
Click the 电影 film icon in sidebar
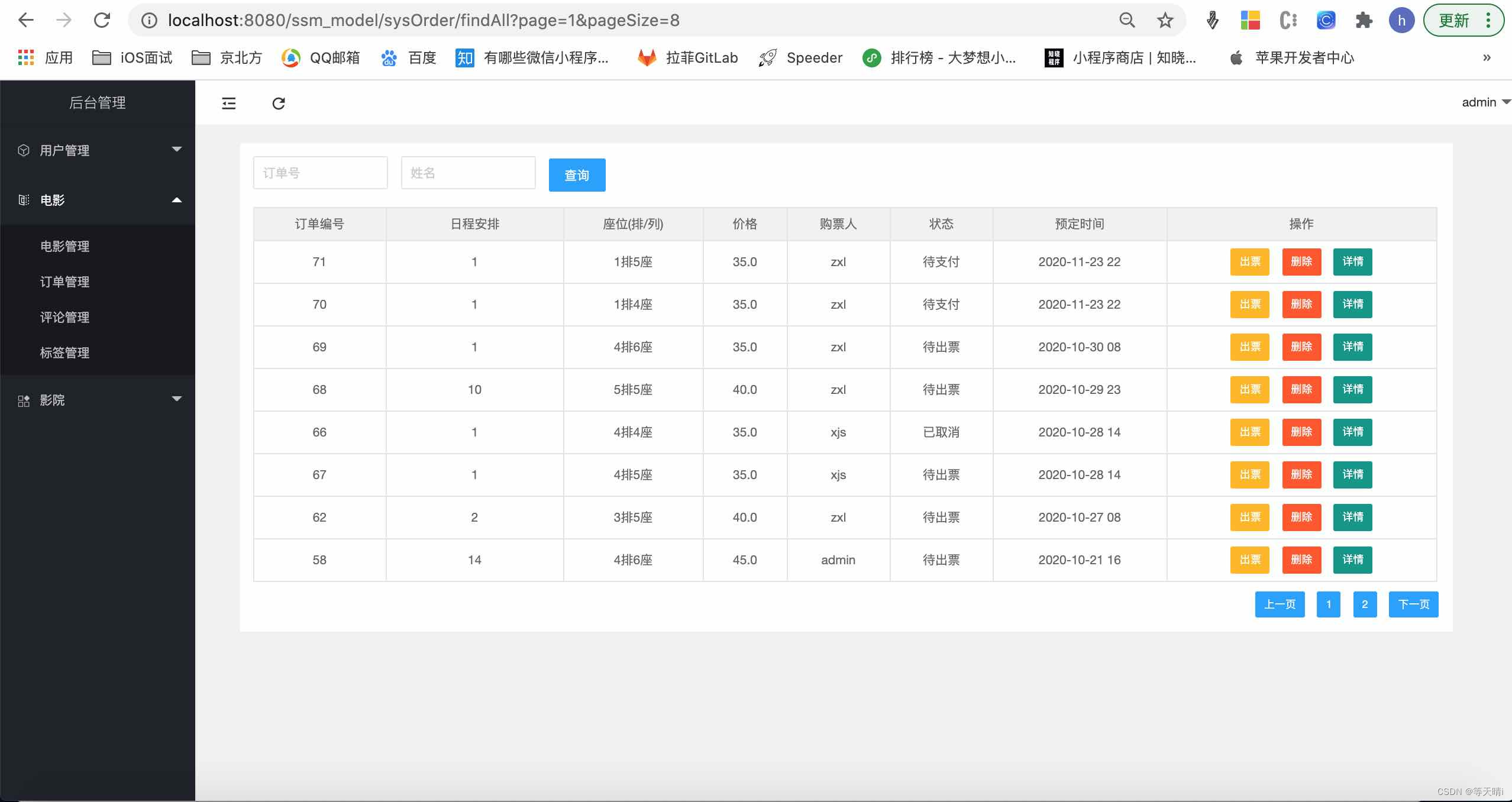[x=23, y=200]
